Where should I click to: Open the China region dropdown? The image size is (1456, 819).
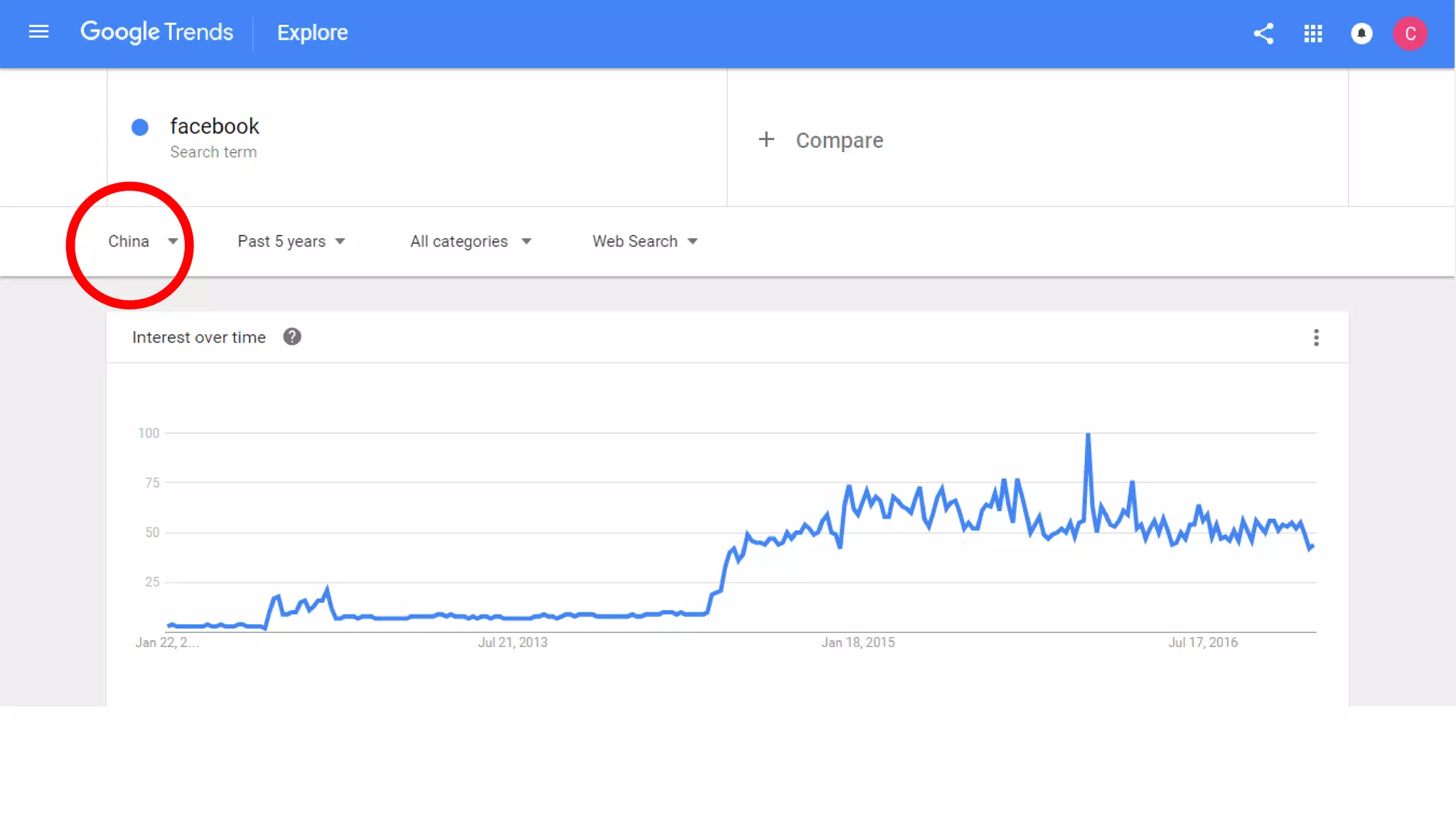pos(142,242)
